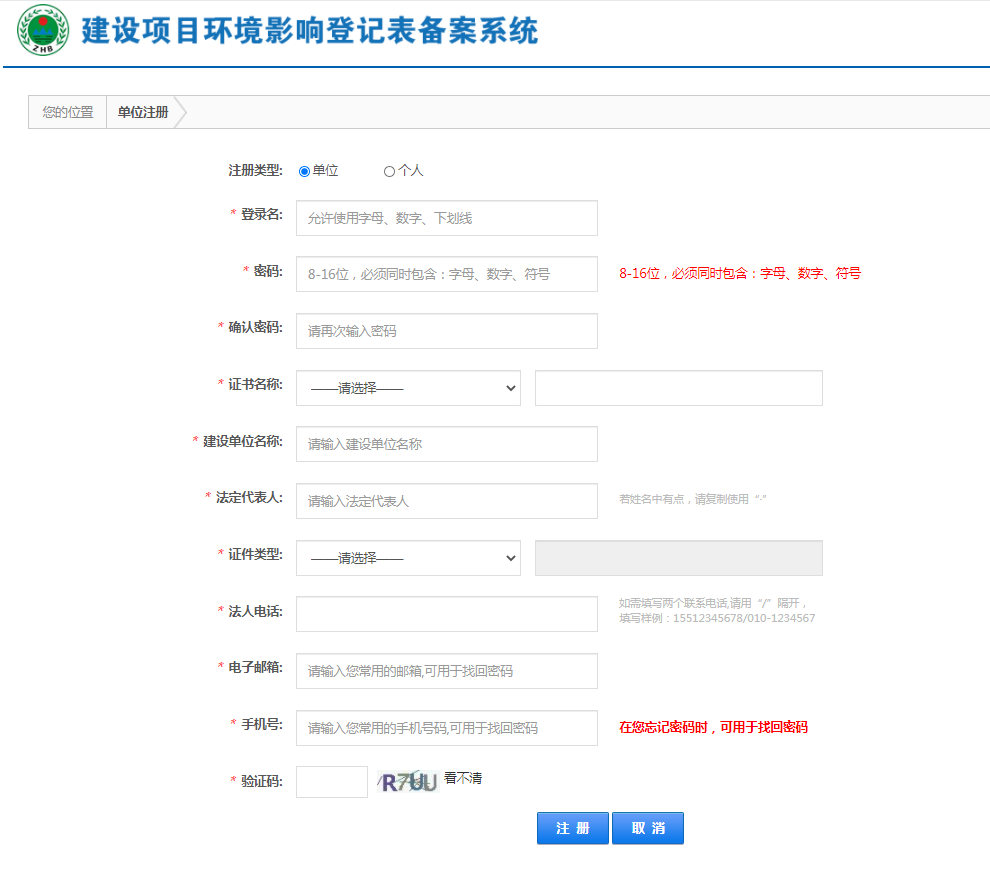Click the ZHB logo icon
Image resolution: width=990 pixels, height=885 pixels.
(43, 30)
